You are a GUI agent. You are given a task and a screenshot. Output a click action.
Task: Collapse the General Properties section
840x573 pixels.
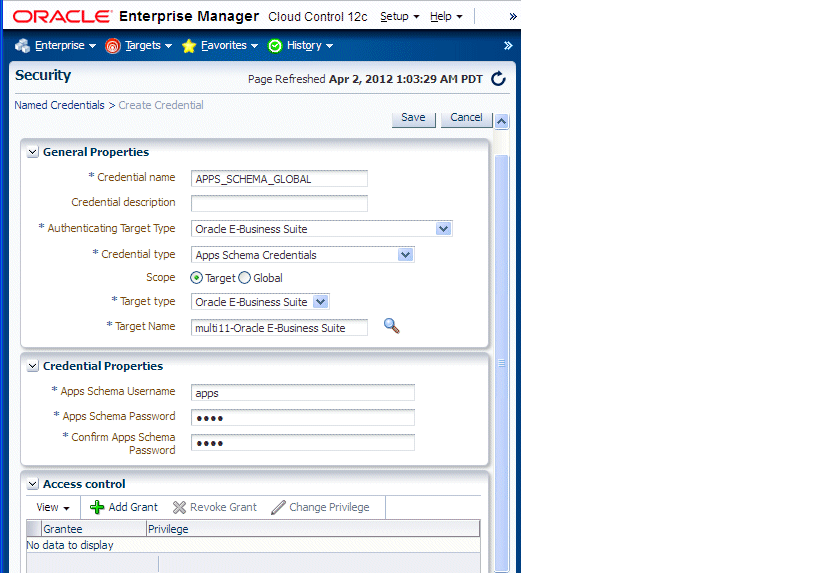[33, 152]
